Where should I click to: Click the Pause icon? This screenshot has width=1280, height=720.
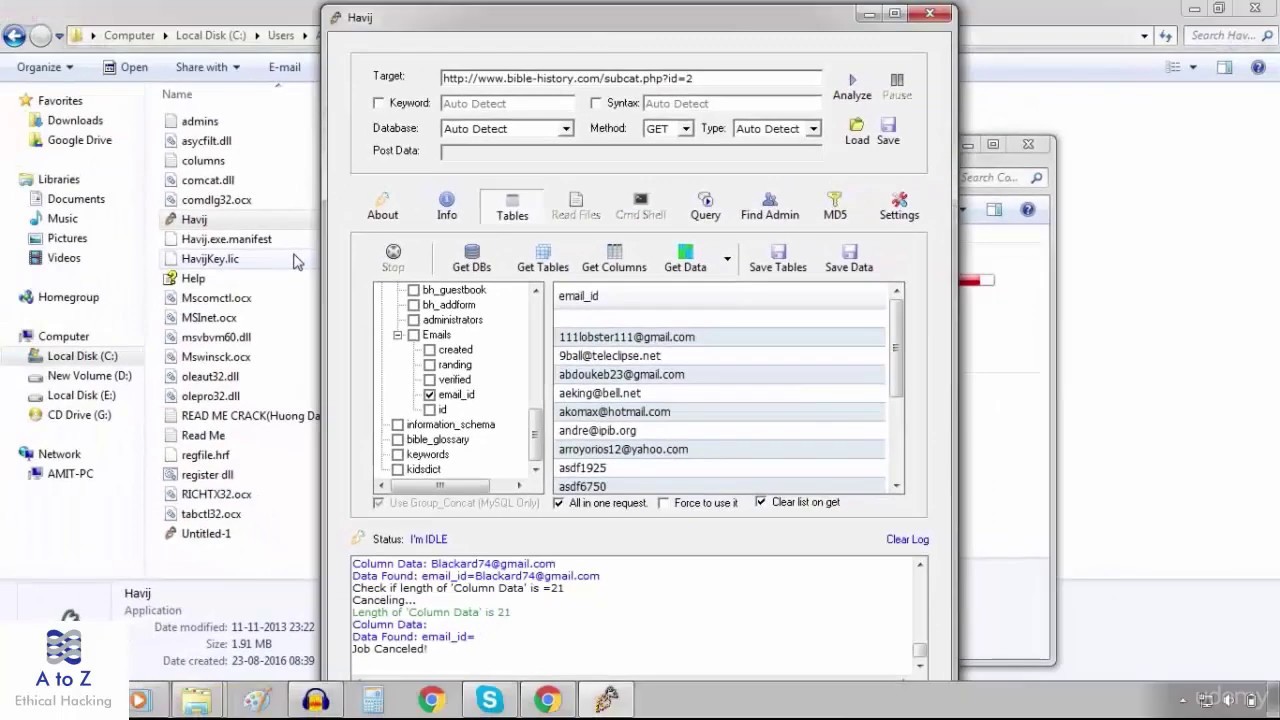[x=897, y=79]
